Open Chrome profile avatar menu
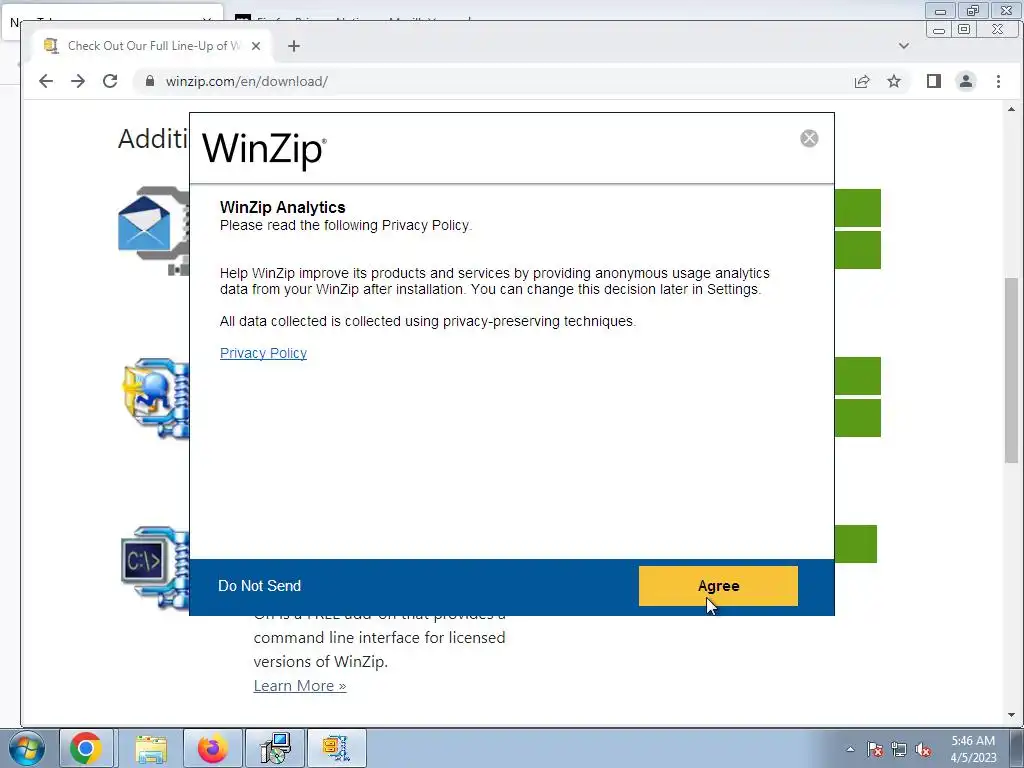Screen dimensions: 1024x768 (965, 81)
